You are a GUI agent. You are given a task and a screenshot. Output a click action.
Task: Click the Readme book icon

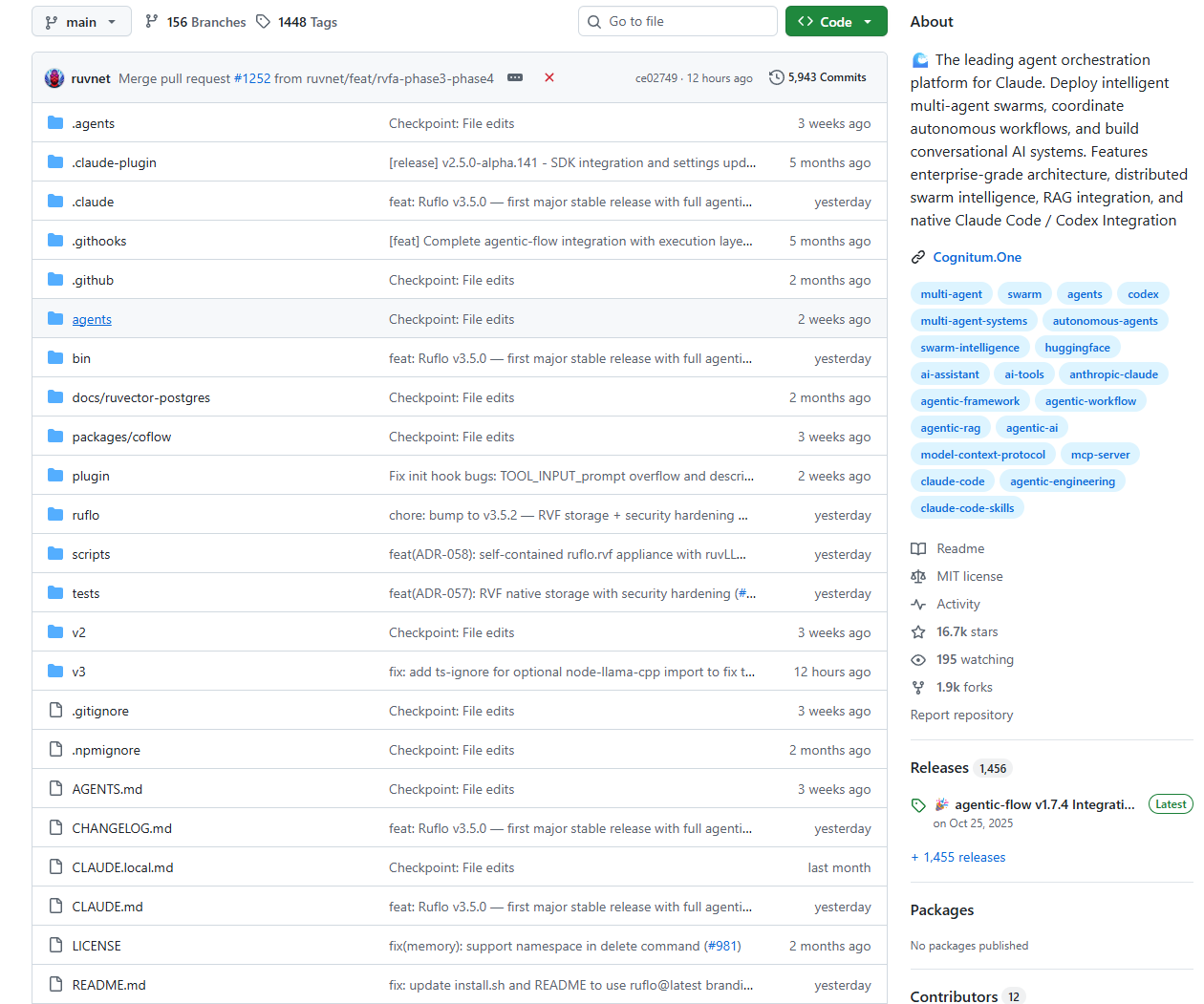(918, 548)
